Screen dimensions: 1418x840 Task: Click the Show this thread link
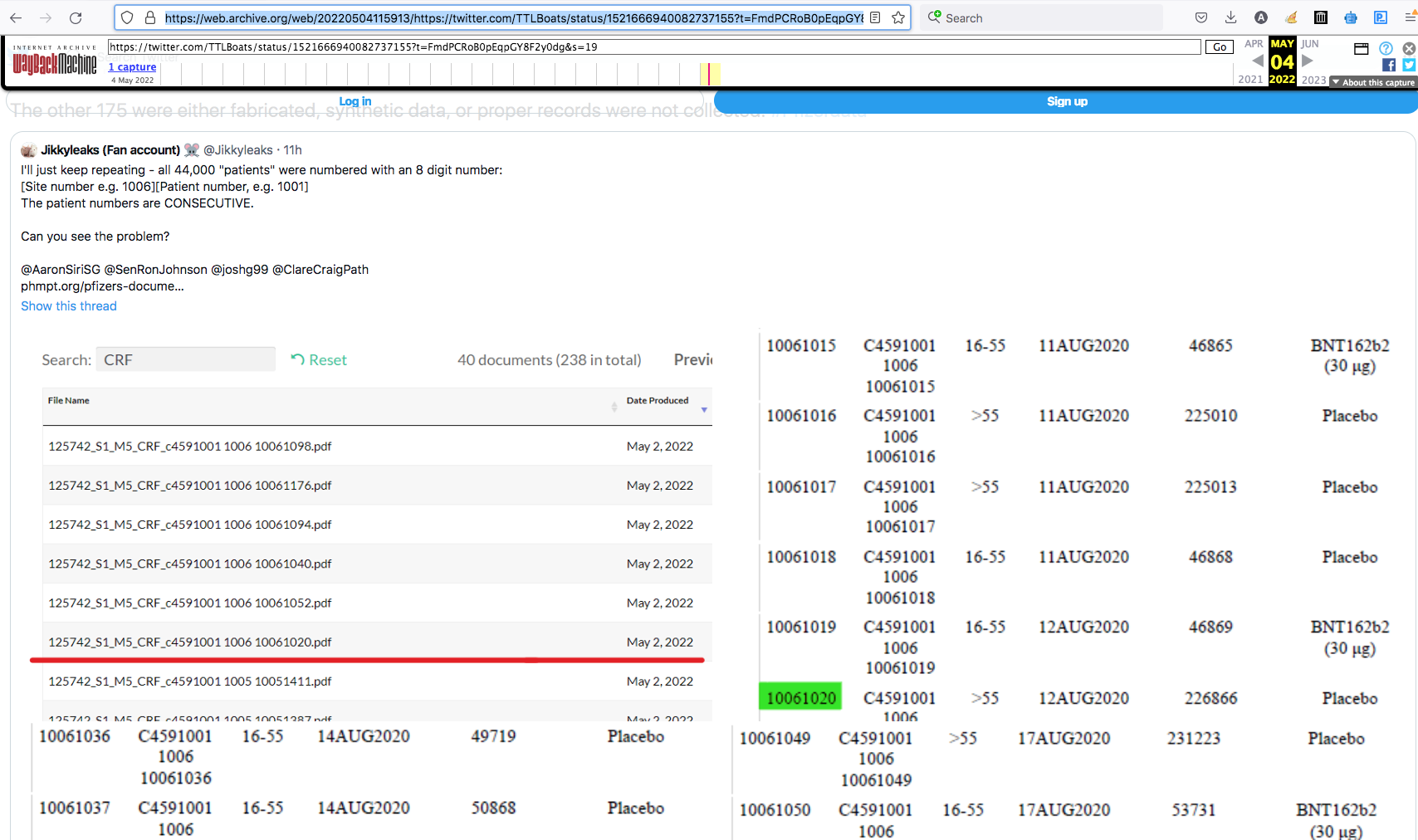click(x=69, y=306)
